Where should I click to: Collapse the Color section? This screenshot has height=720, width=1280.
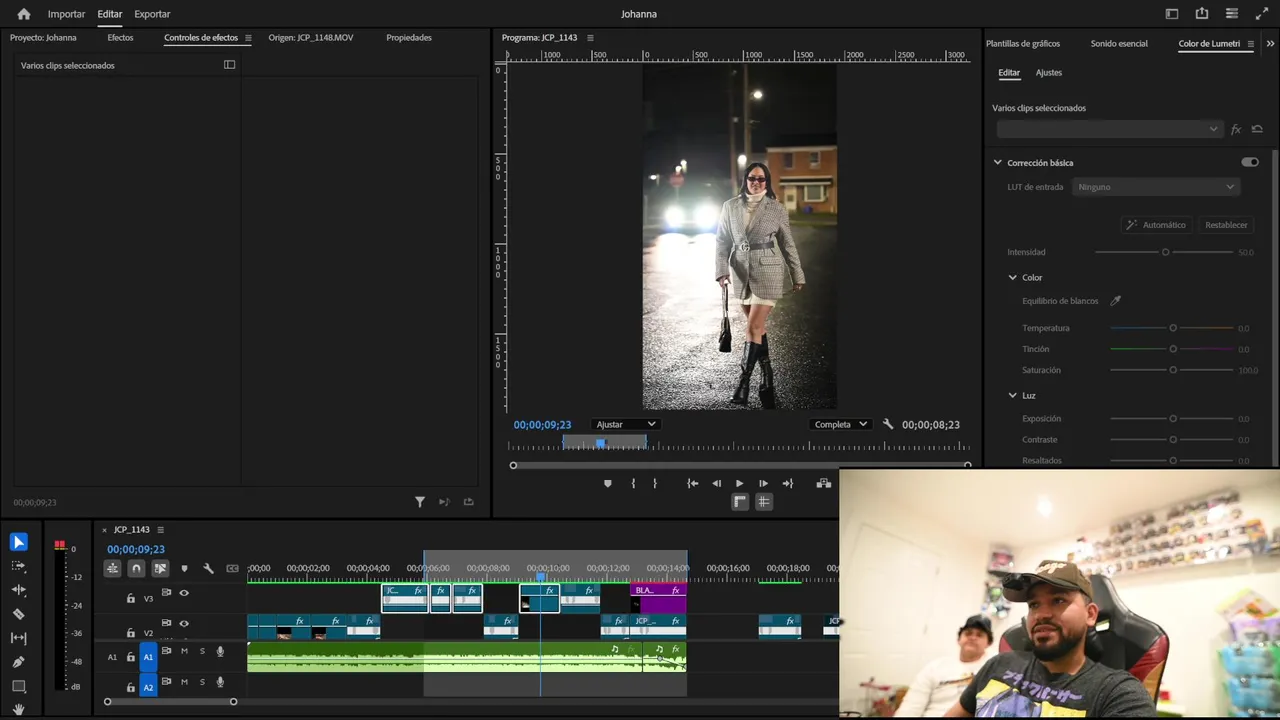pyautogui.click(x=1012, y=277)
